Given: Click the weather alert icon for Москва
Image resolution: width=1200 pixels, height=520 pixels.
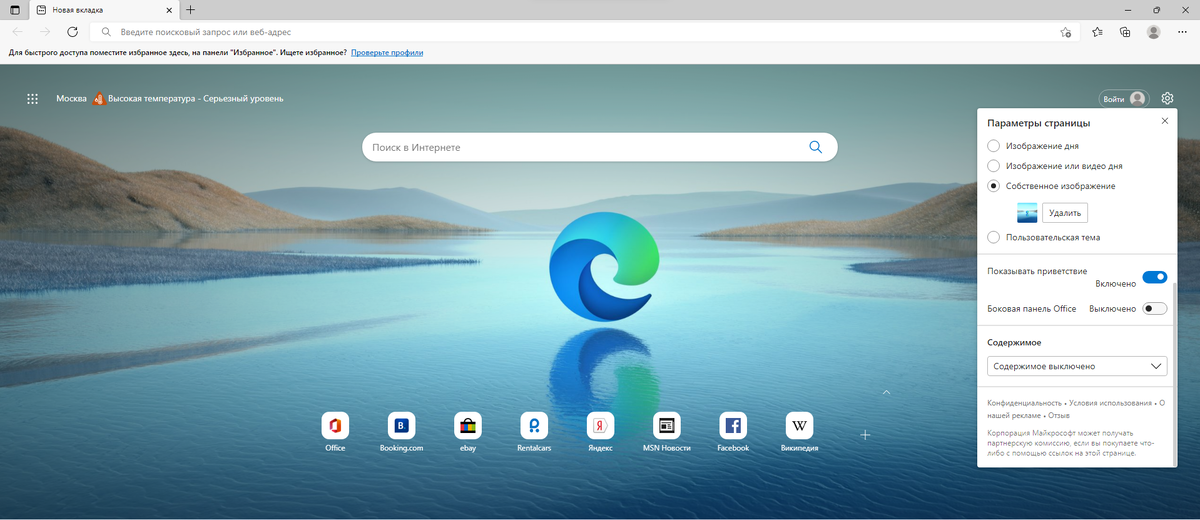Looking at the screenshot, I should (x=98, y=99).
